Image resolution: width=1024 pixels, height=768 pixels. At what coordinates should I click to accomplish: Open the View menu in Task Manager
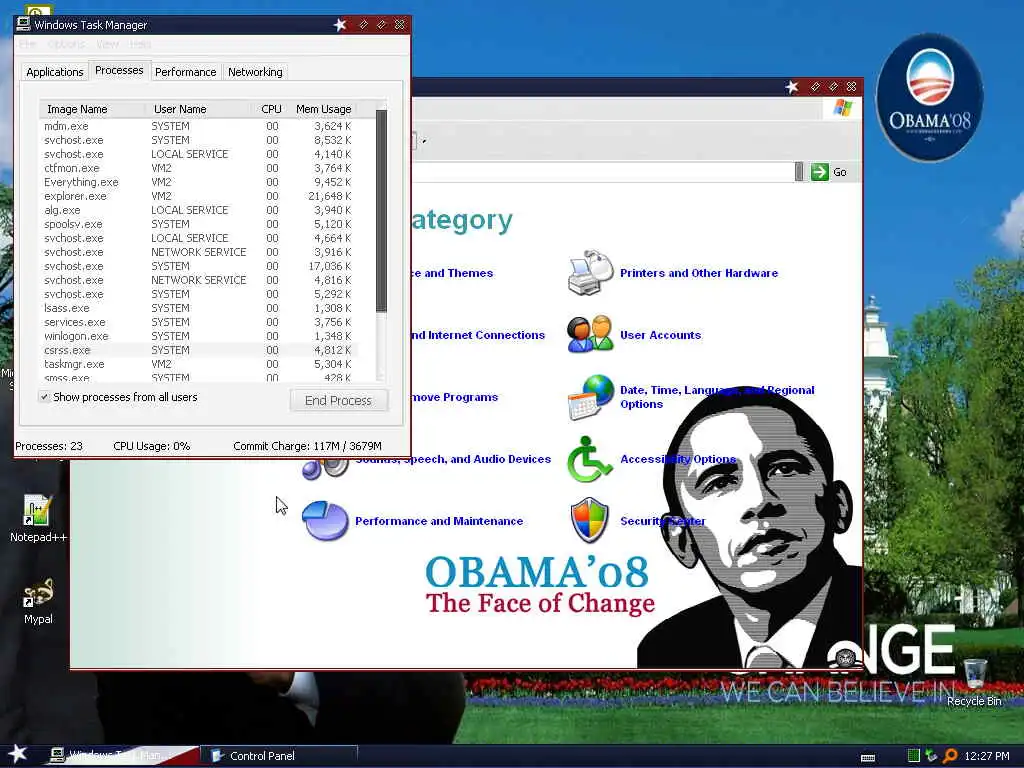click(107, 44)
